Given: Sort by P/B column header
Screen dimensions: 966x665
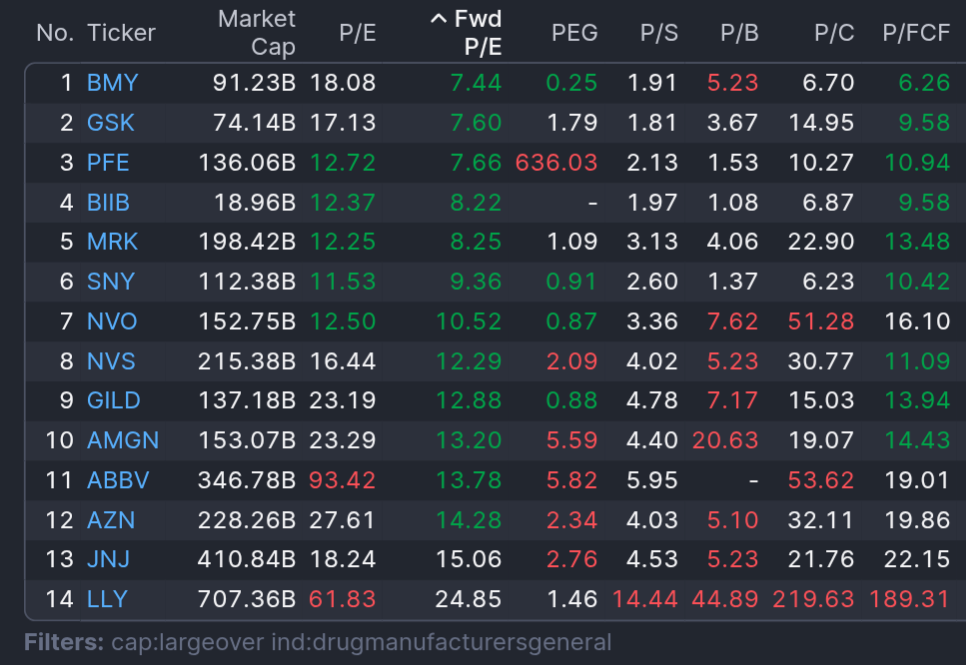Looking at the screenshot, I should (x=739, y=33).
